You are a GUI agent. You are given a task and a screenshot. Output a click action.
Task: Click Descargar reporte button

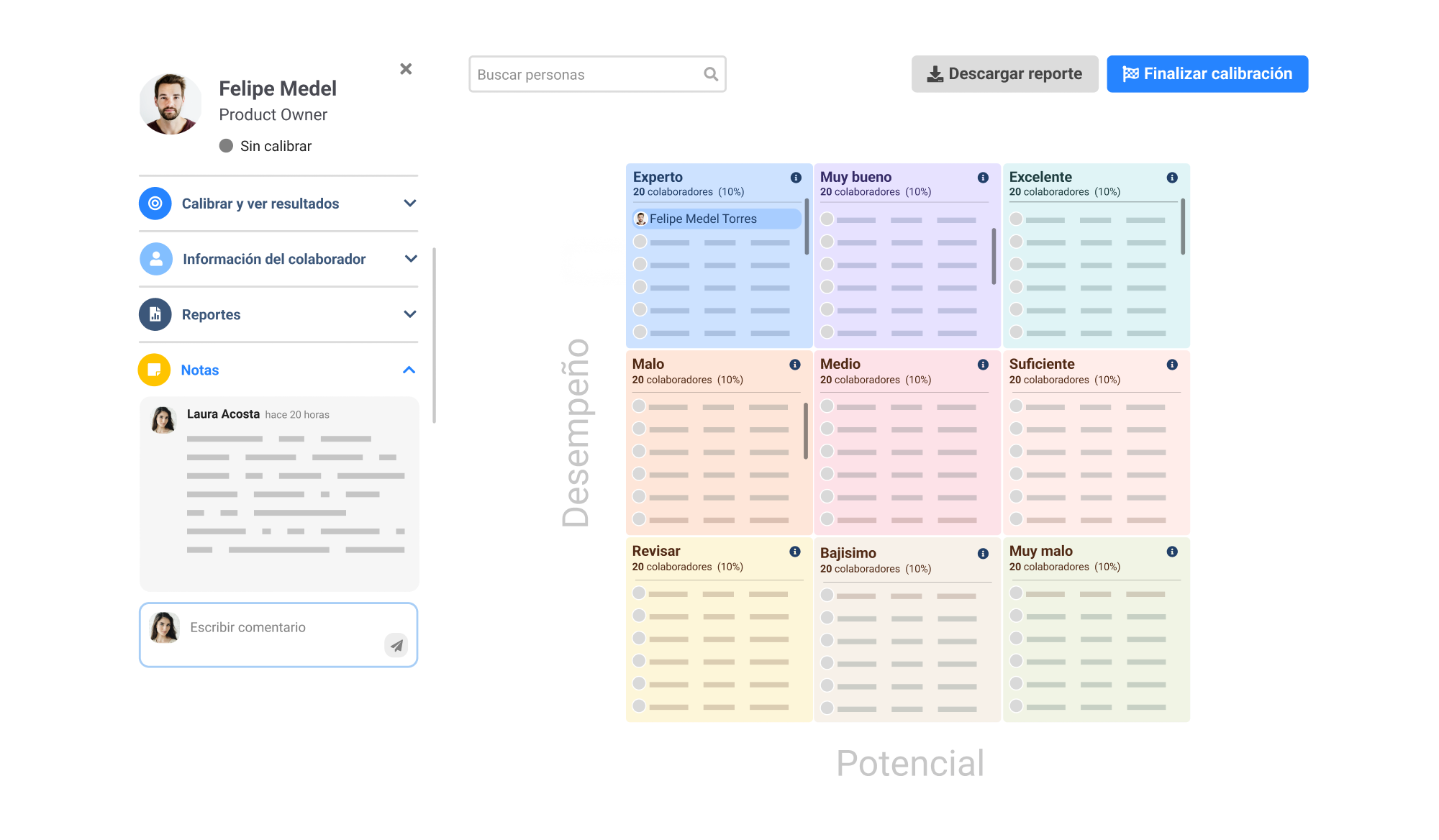pyautogui.click(x=1004, y=74)
